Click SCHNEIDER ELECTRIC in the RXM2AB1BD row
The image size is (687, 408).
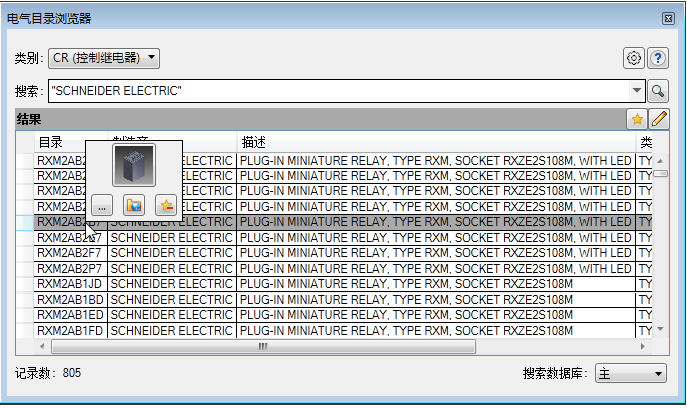point(172,300)
